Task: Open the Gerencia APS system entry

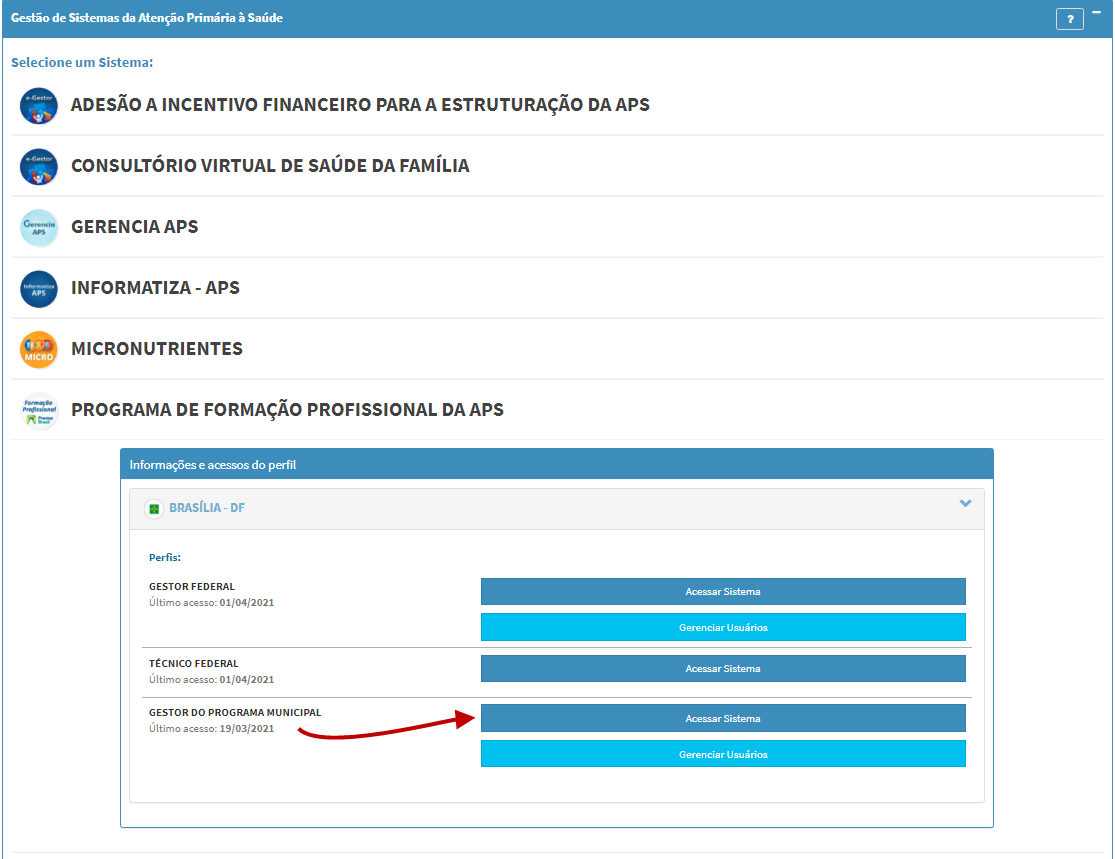Action: tap(135, 227)
